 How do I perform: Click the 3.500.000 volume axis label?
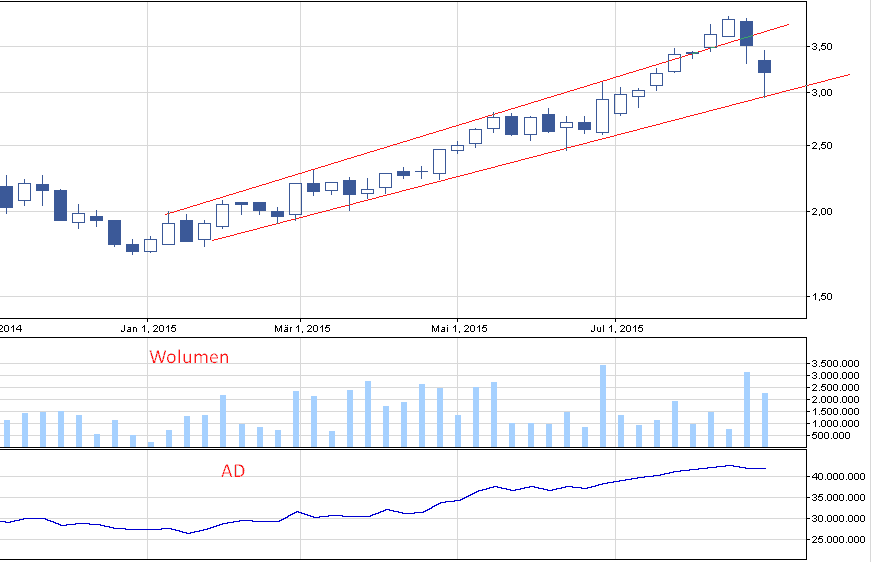(836, 364)
